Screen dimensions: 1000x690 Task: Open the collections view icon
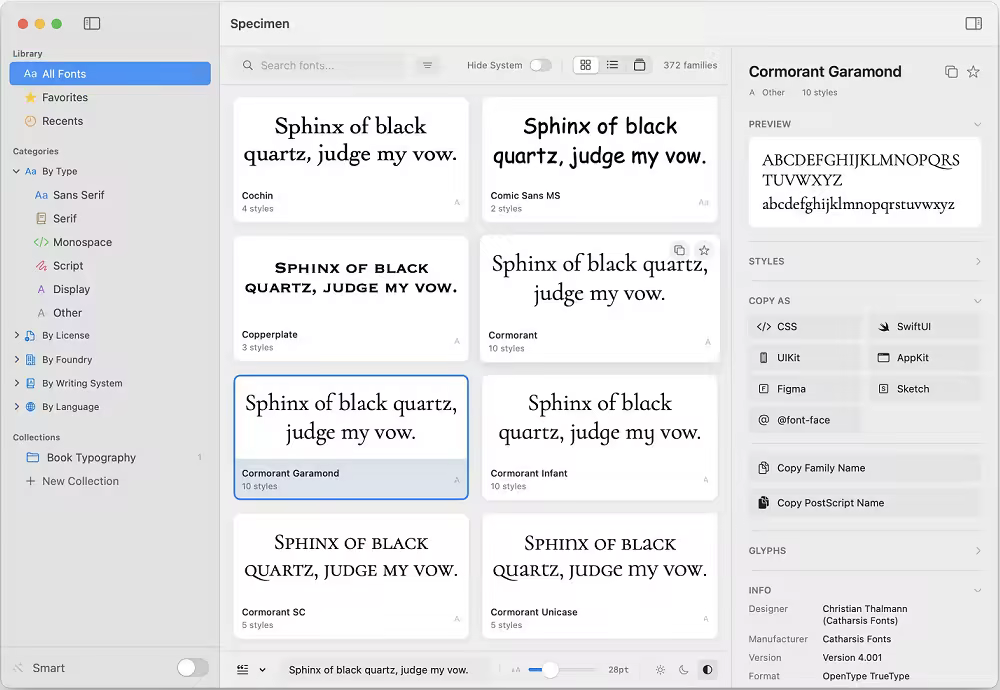click(x=640, y=64)
